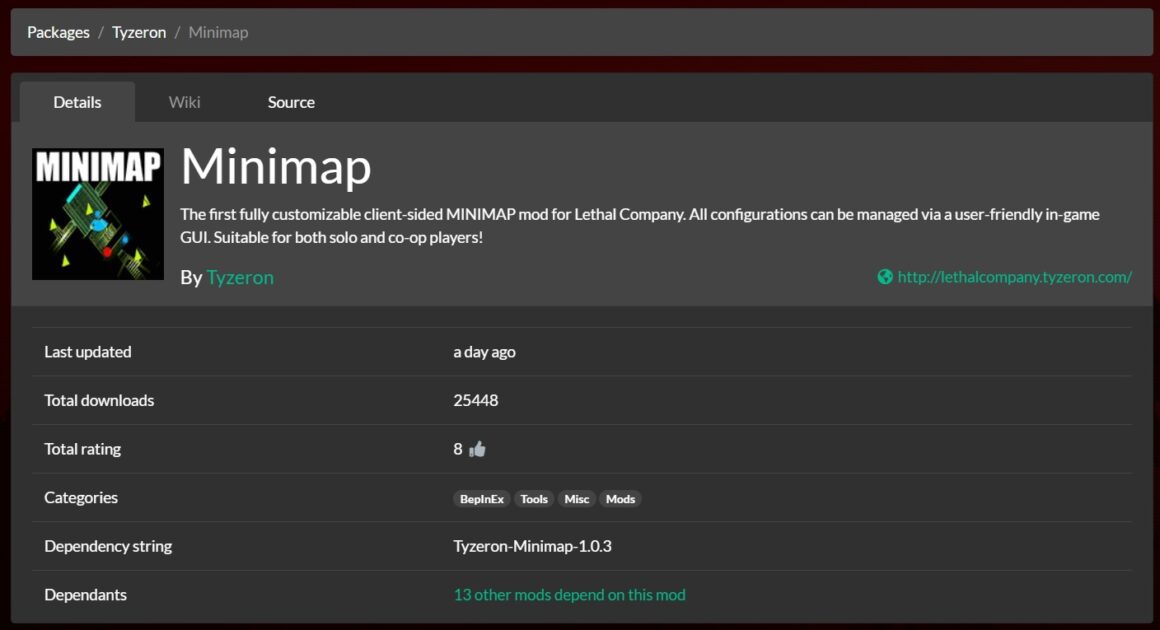Go to Packages in the breadcrumb
1160x630 pixels.
pyautogui.click(x=58, y=32)
